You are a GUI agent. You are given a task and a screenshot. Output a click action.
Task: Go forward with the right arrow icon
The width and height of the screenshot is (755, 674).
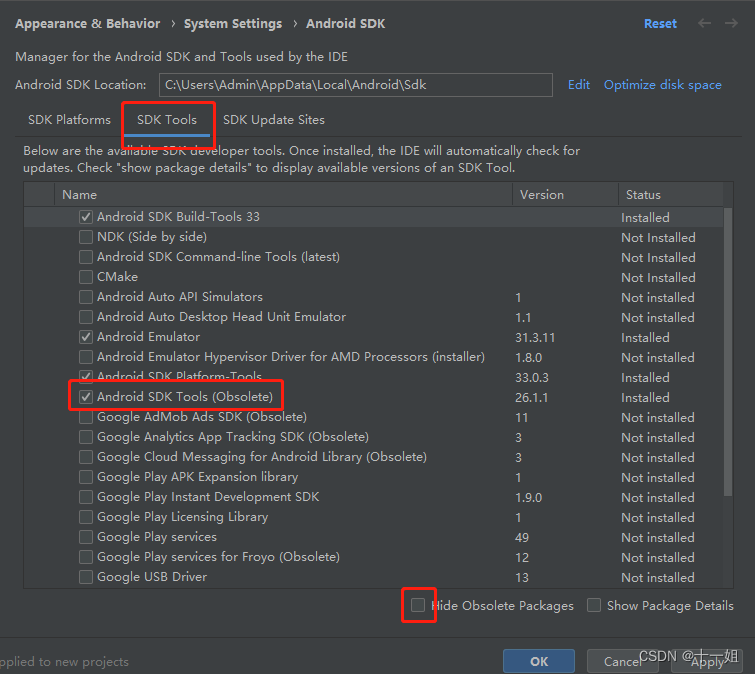pos(731,23)
